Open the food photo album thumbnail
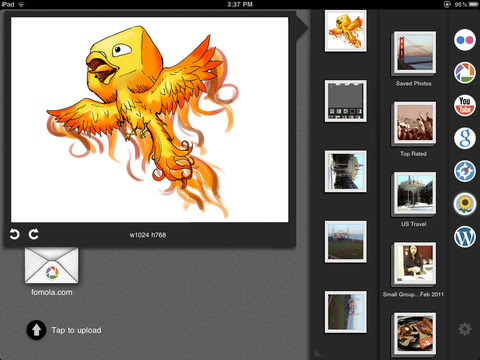 coord(415,334)
